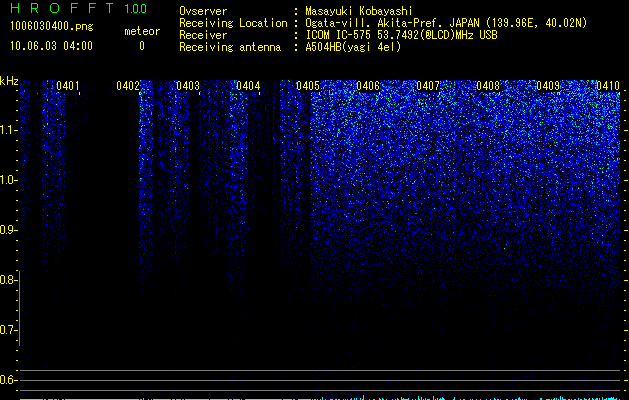The image size is (629, 400).
Task: Click the 0409 time marker
Action: click(548, 86)
